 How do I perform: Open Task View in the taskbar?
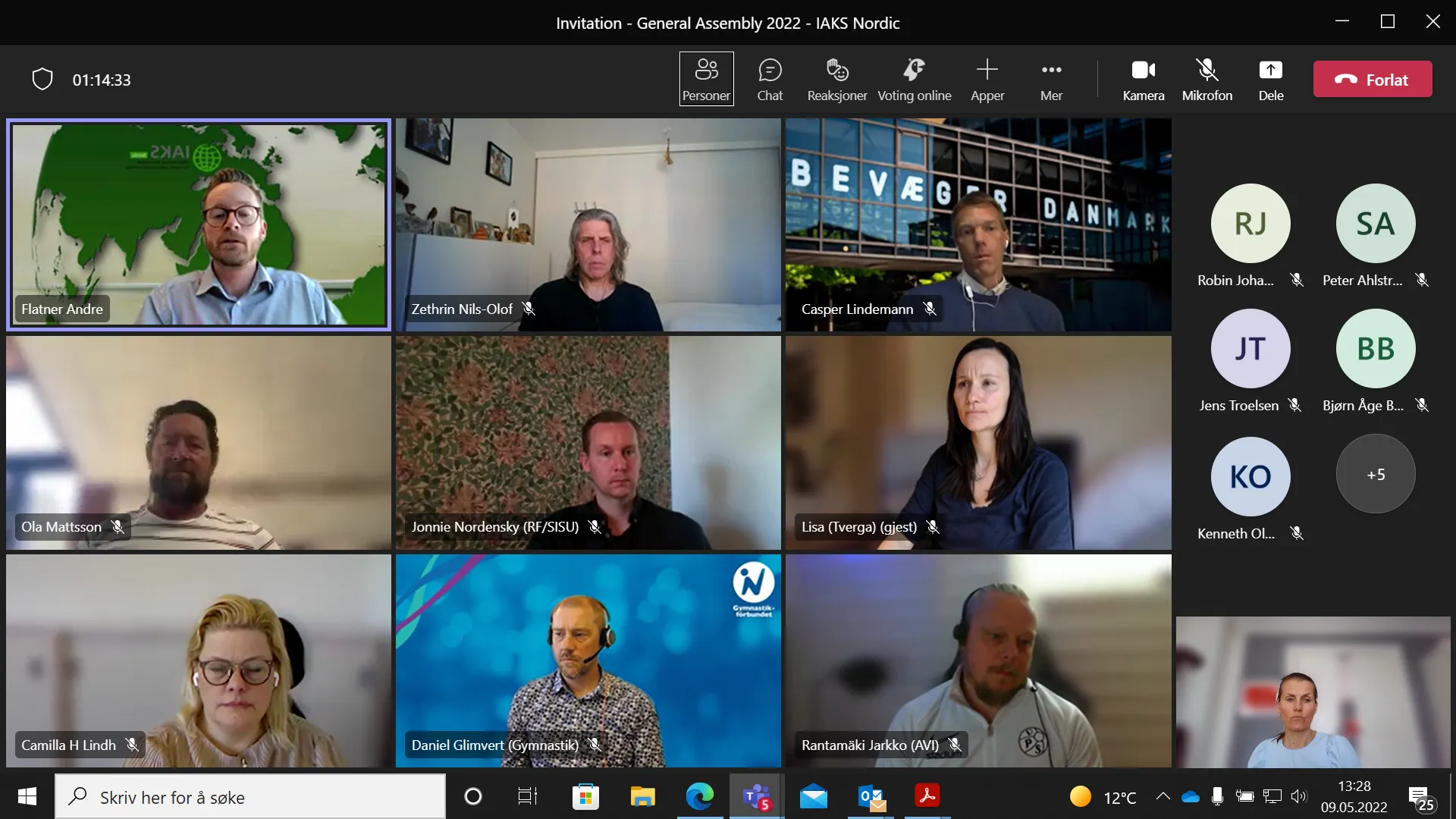(527, 796)
